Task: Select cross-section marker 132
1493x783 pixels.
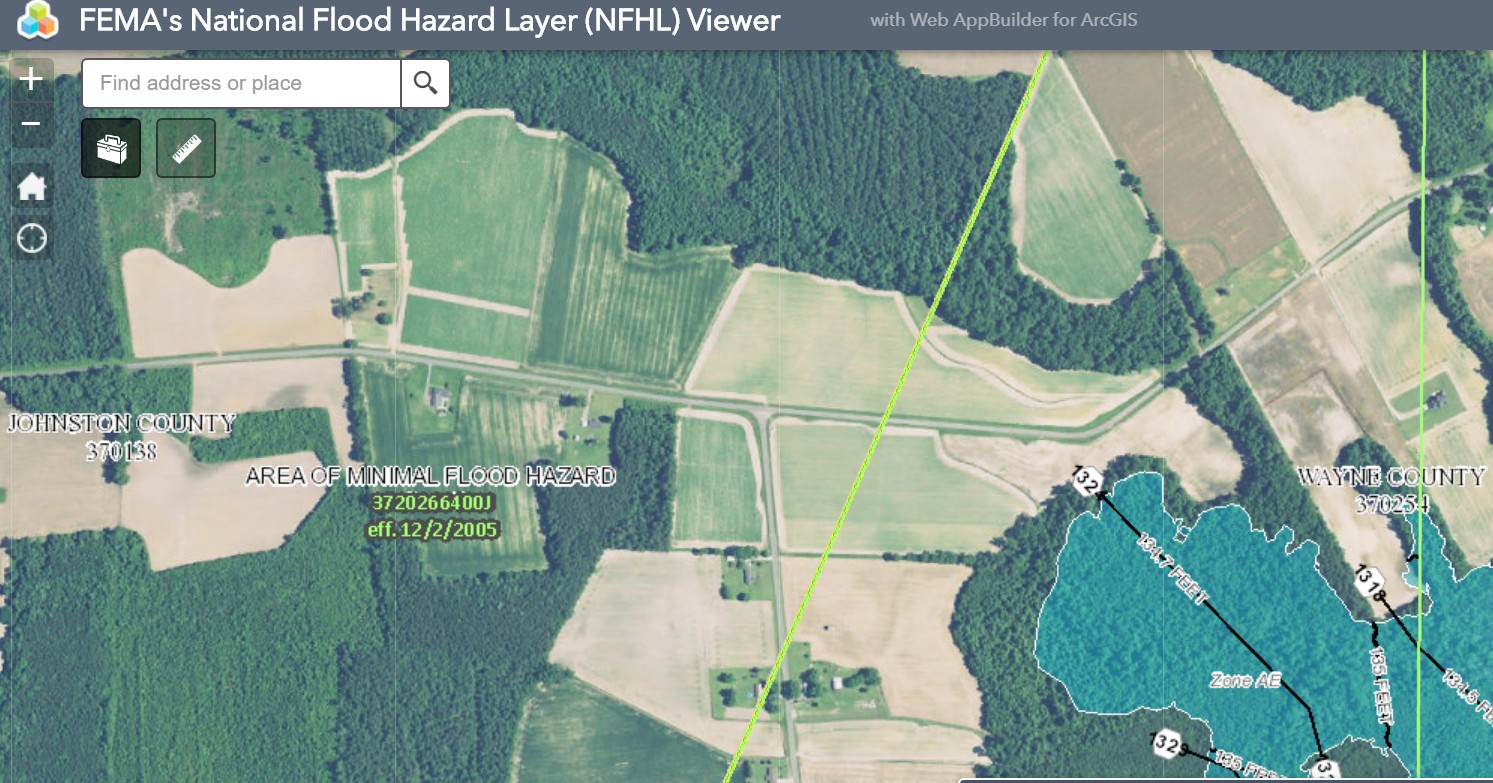Action: tap(1088, 480)
